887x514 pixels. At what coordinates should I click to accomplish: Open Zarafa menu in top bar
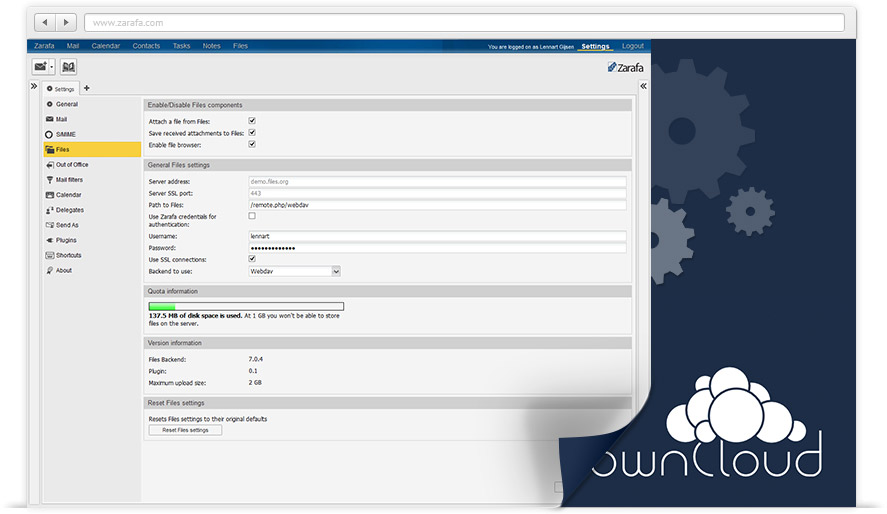pyautogui.click(x=44, y=46)
